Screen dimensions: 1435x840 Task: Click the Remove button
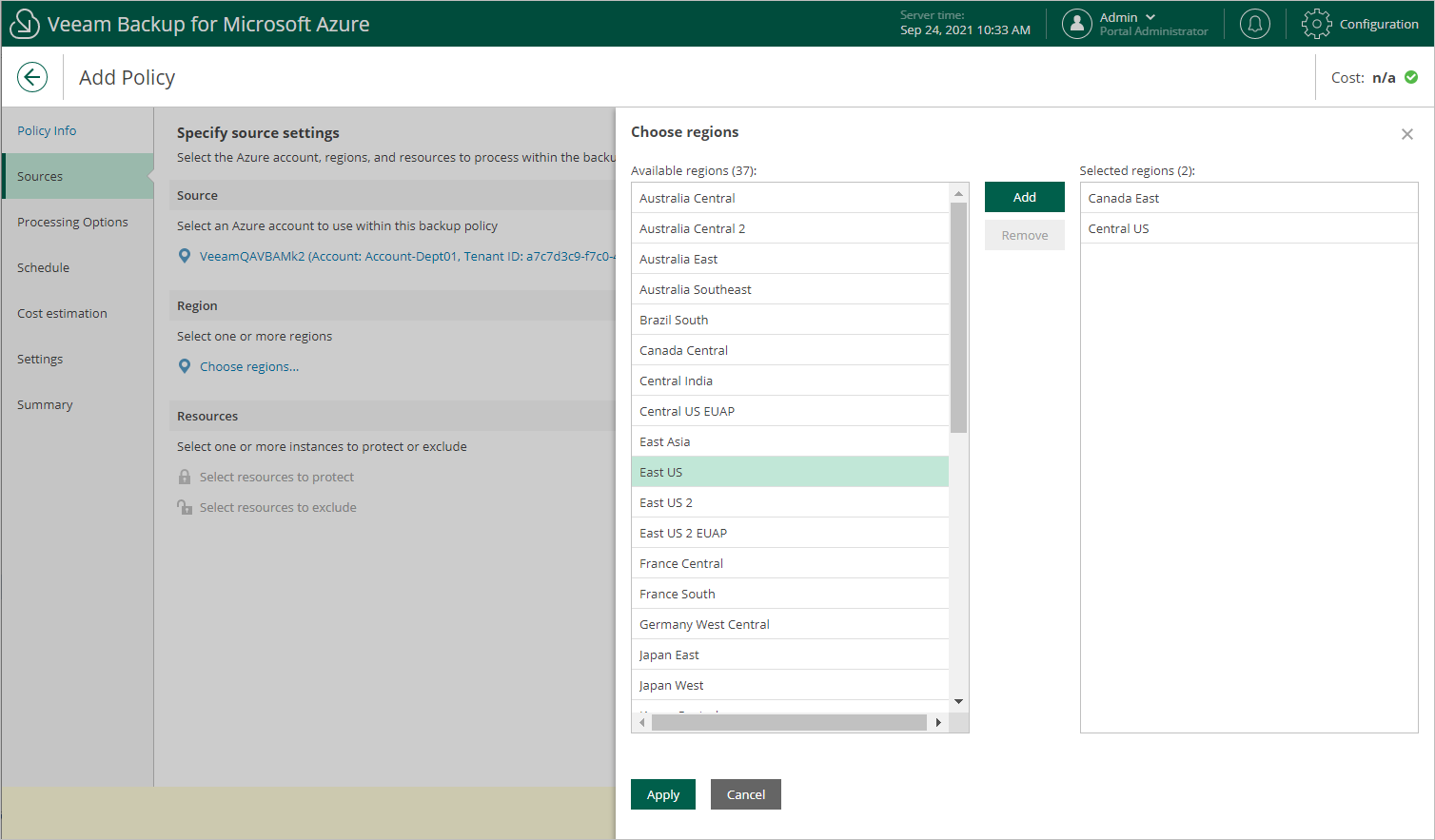tap(1025, 235)
